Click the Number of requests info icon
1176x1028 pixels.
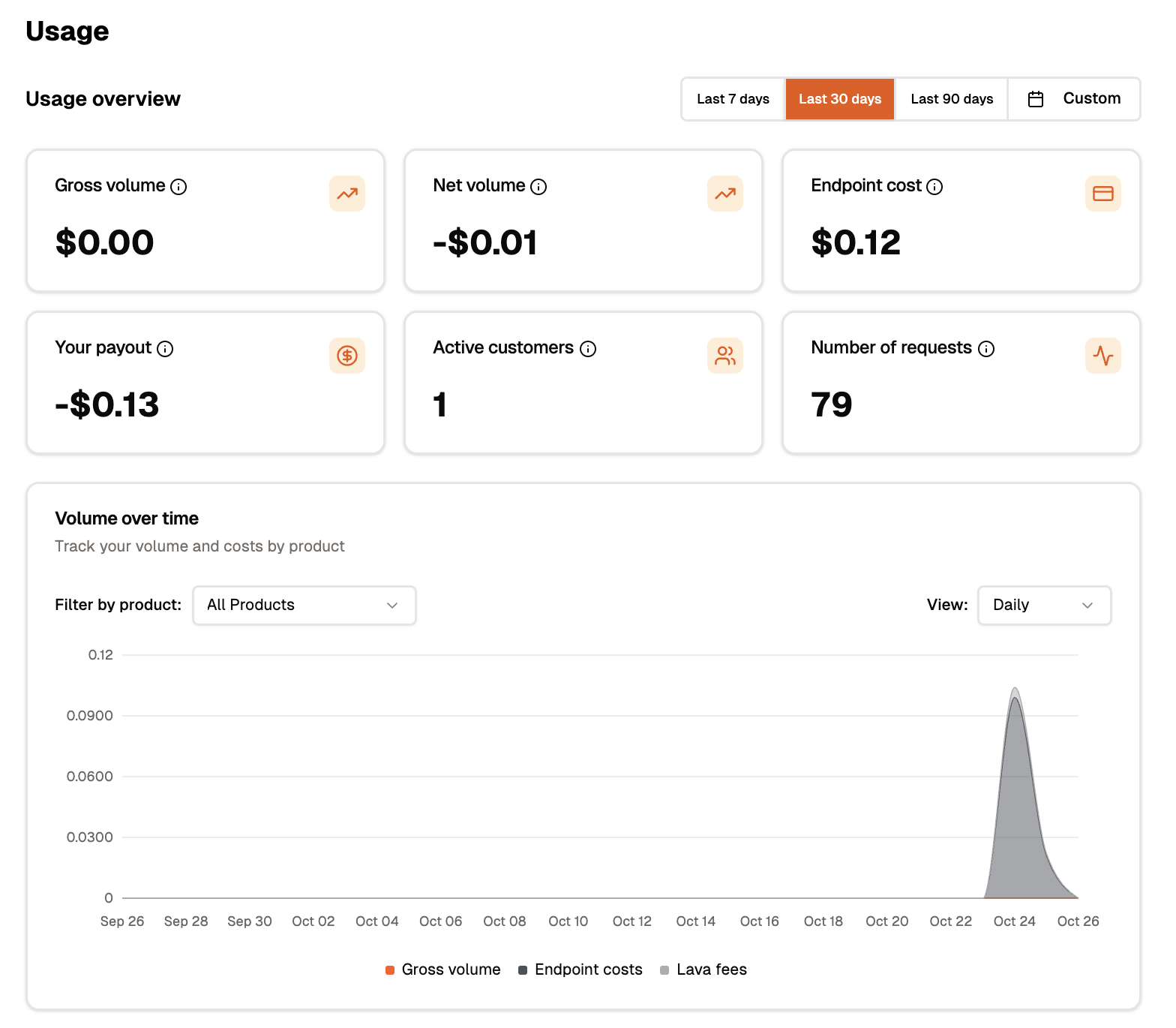point(986,349)
